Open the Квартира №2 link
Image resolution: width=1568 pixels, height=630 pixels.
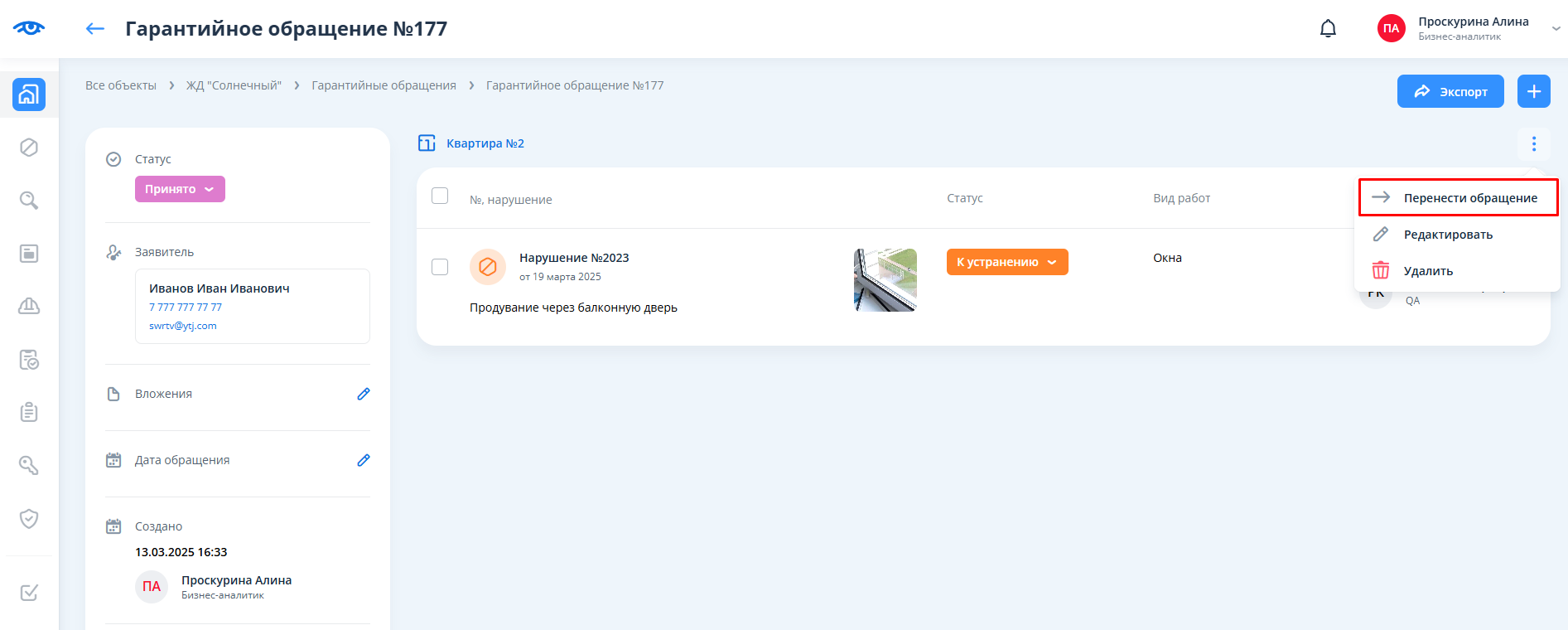pyautogui.click(x=485, y=143)
